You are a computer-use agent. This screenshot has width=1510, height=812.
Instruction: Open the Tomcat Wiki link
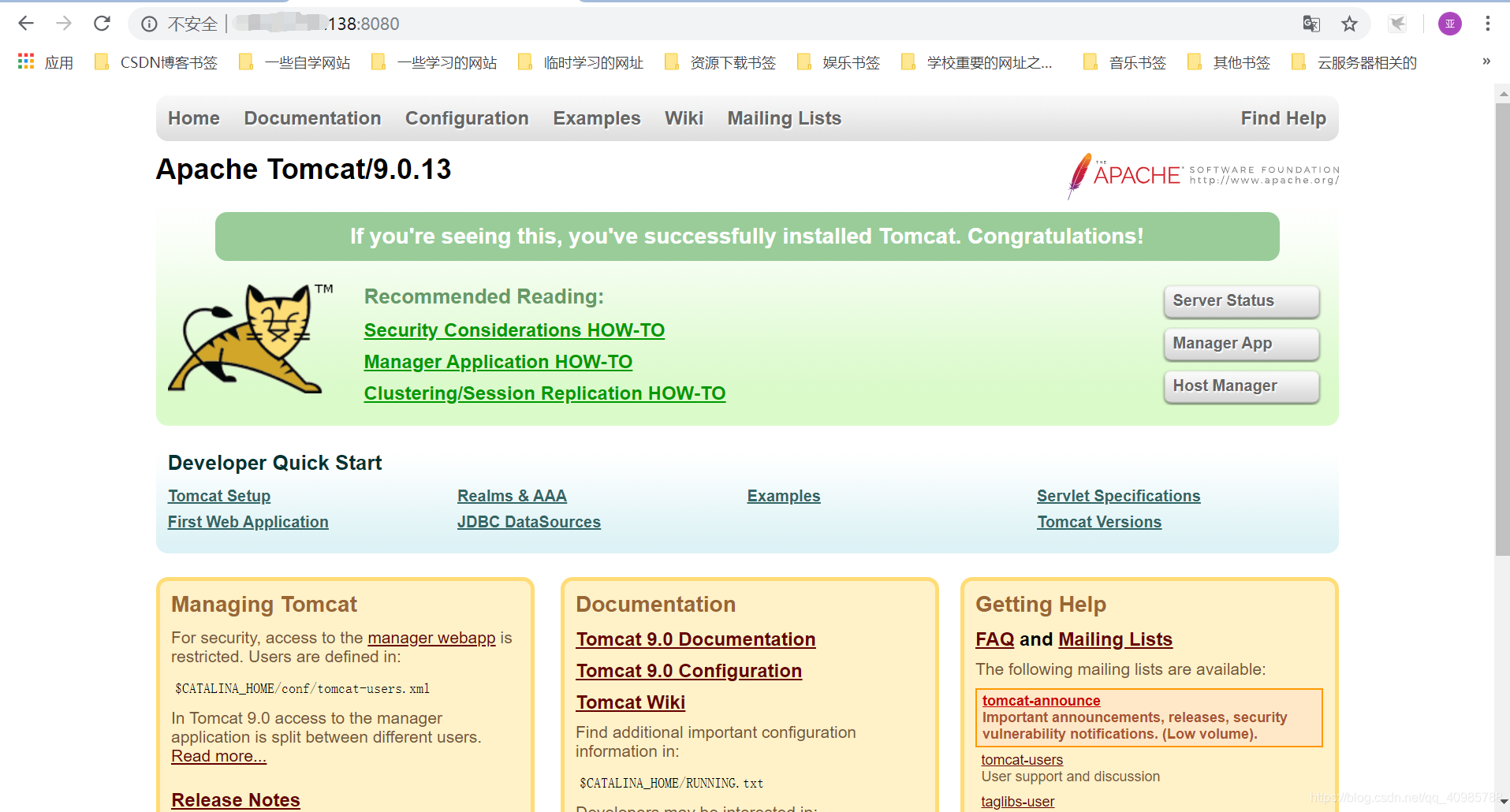pos(631,702)
